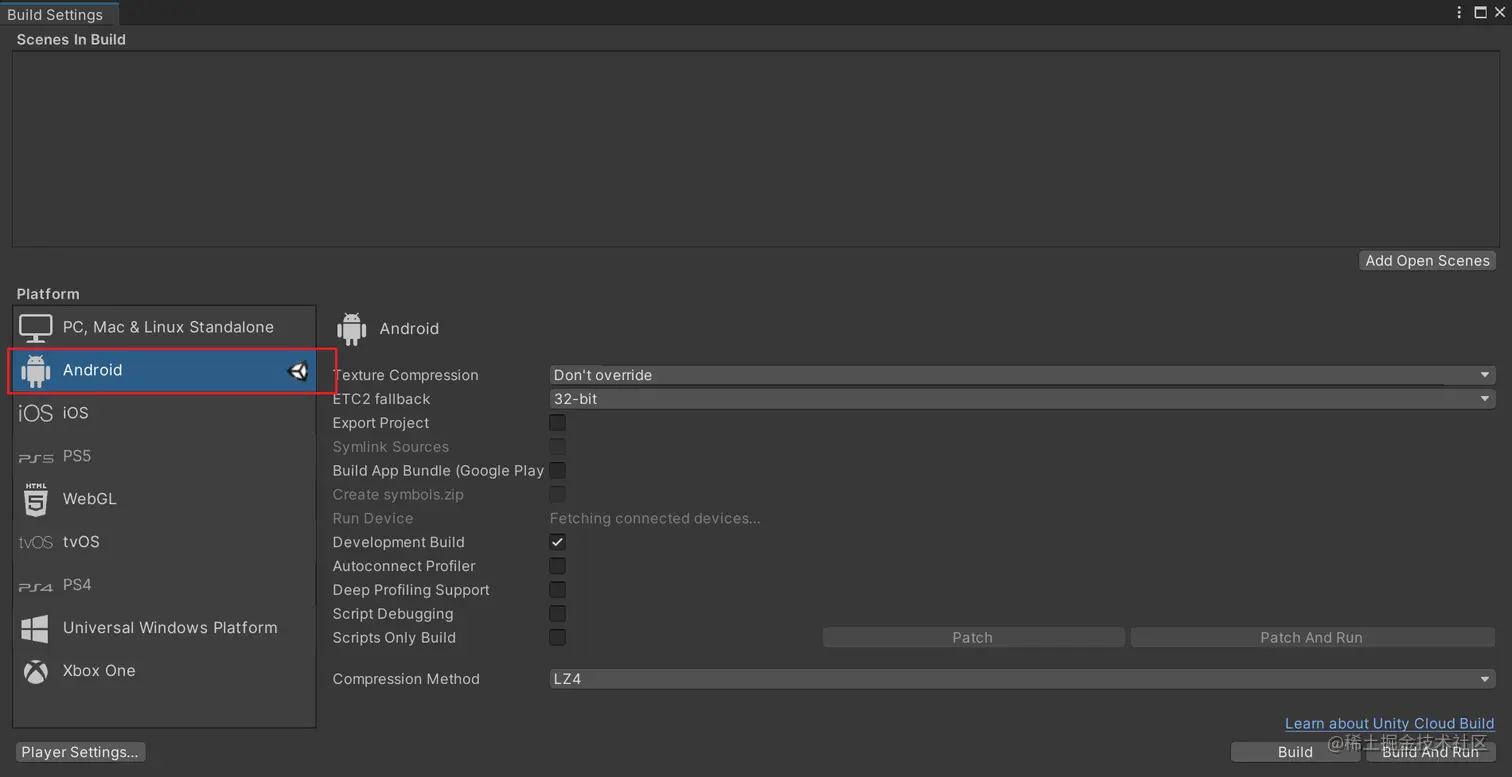Click the Patch And Run button
The image size is (1512, 777).
point(1312,638)
